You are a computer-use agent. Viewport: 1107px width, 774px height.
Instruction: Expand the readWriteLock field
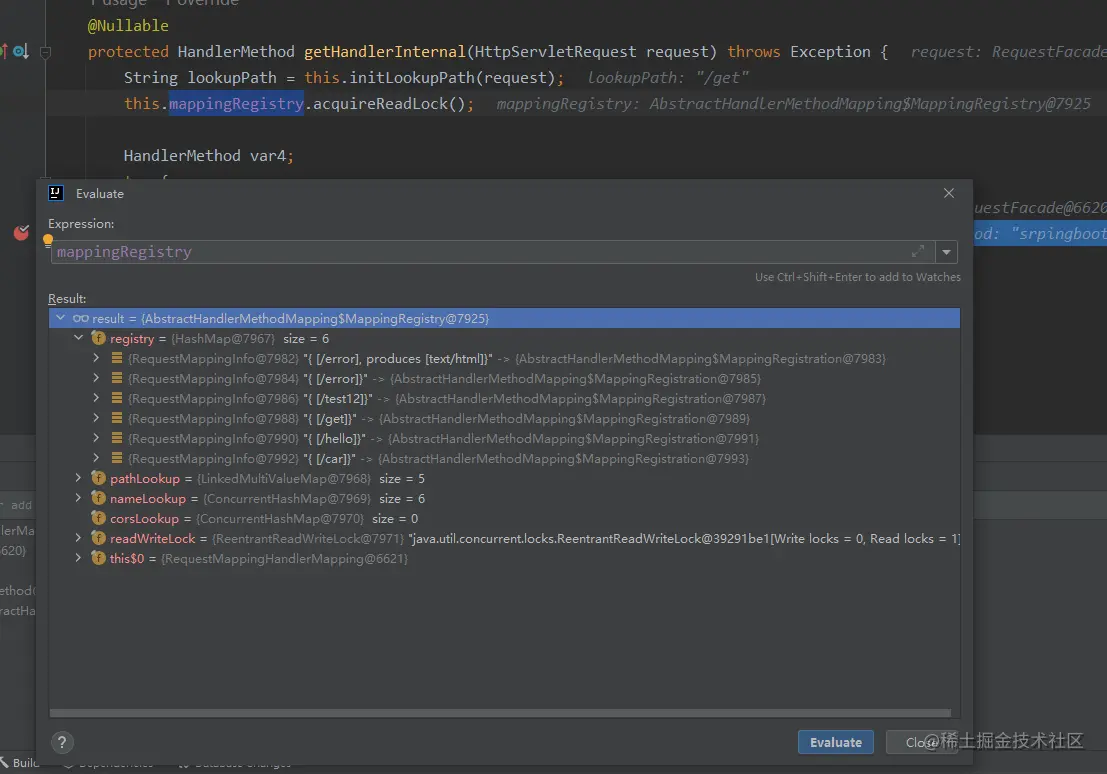click(x=78, y=538)
